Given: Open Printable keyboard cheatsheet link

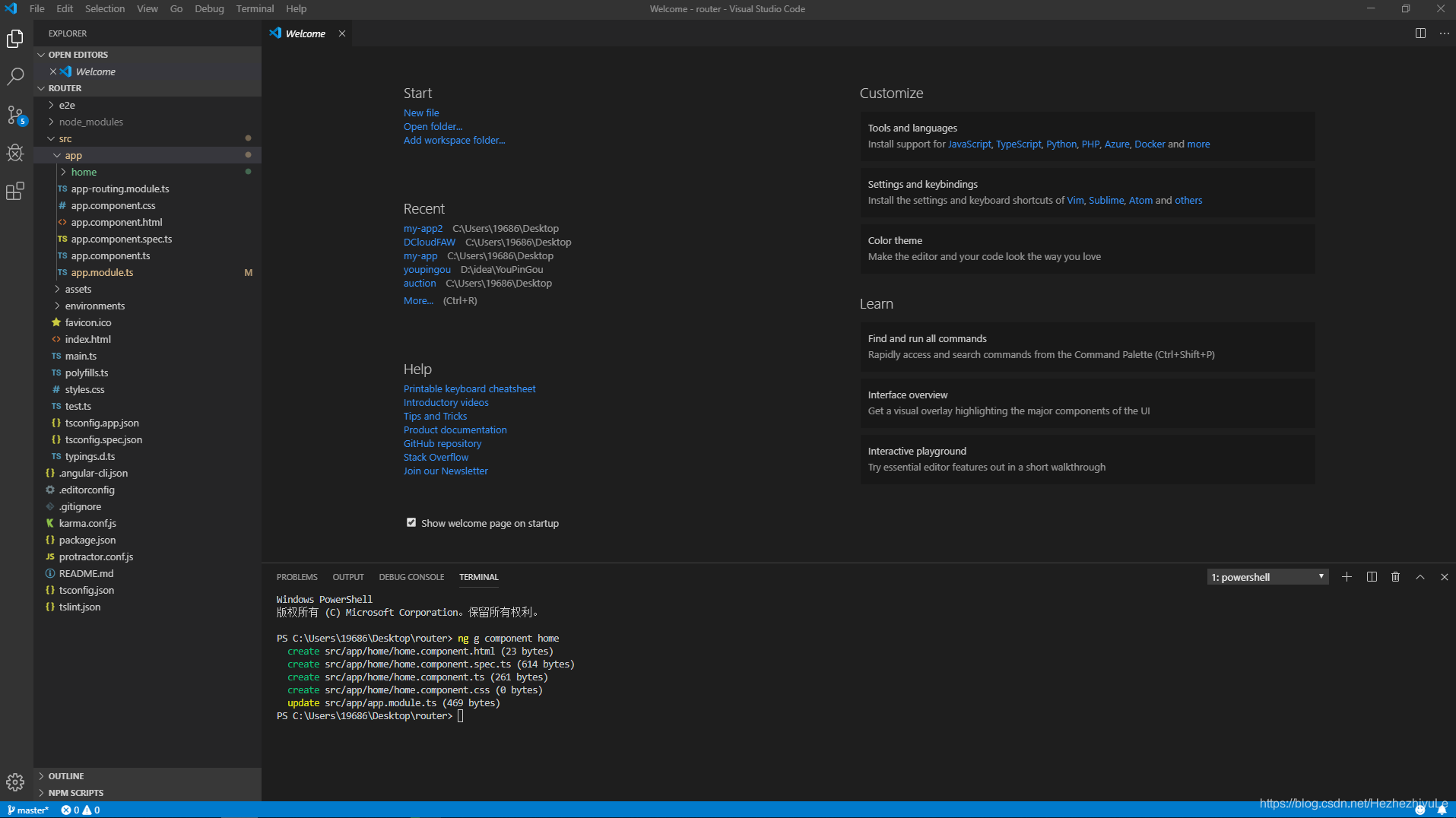Looking at the screenshot, I should (469, 388).
